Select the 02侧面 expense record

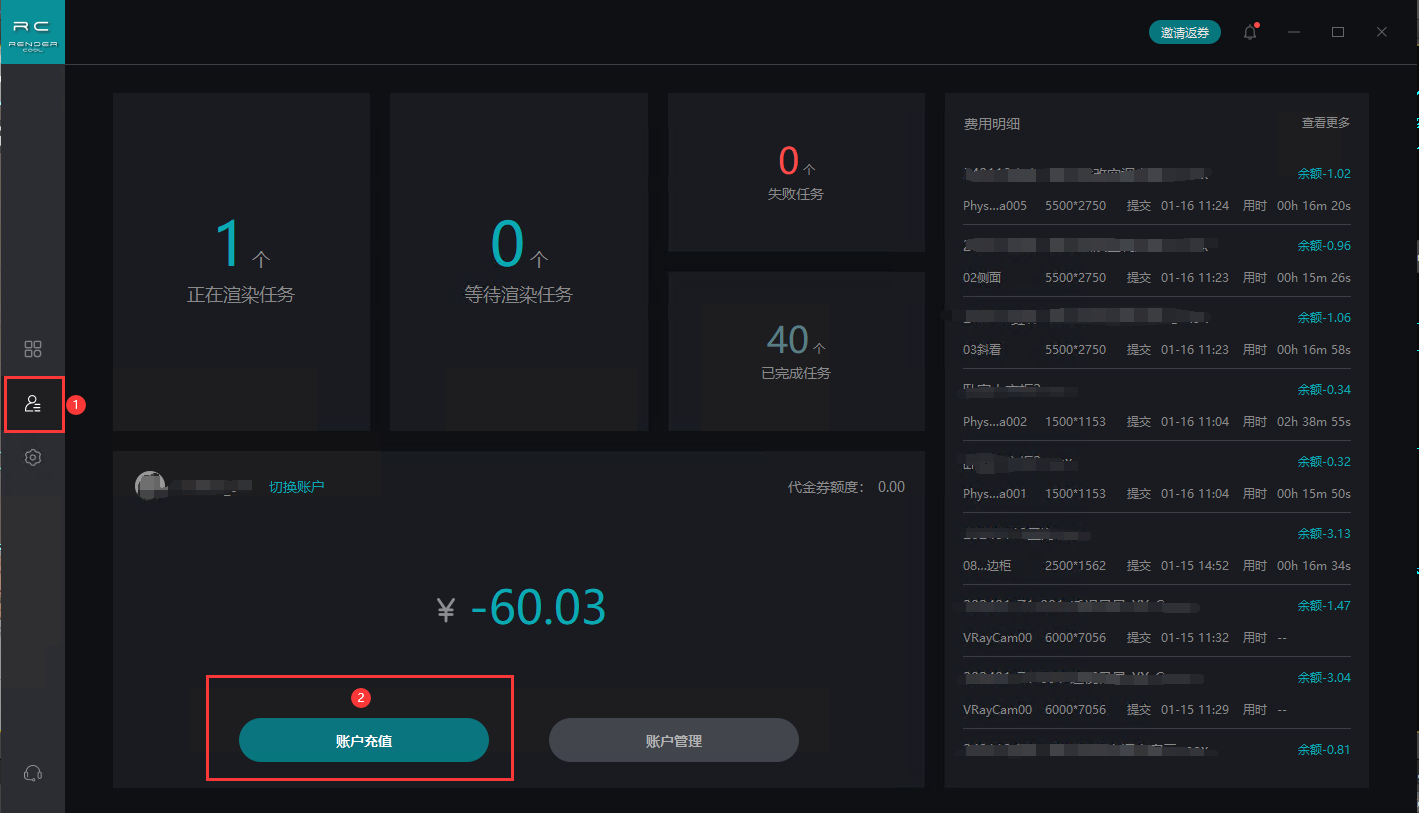(1156, 277)
